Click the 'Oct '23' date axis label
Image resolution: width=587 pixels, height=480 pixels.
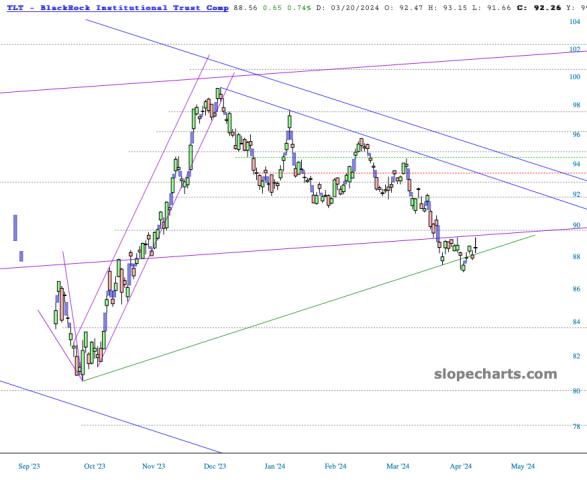tap(94, 466)
